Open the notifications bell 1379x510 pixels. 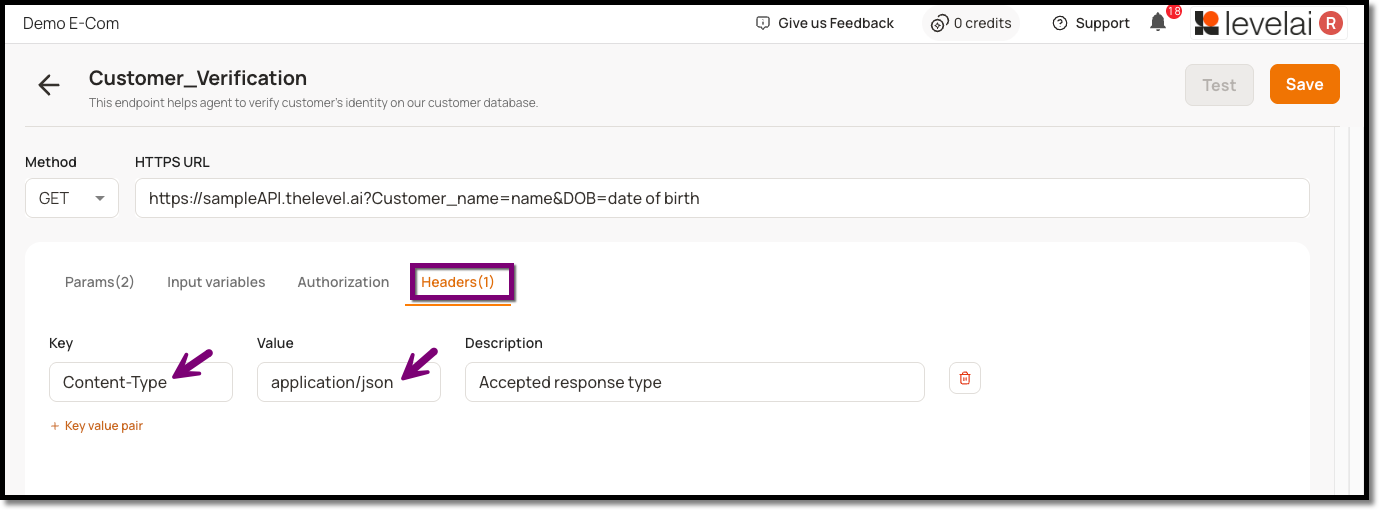1158,22
